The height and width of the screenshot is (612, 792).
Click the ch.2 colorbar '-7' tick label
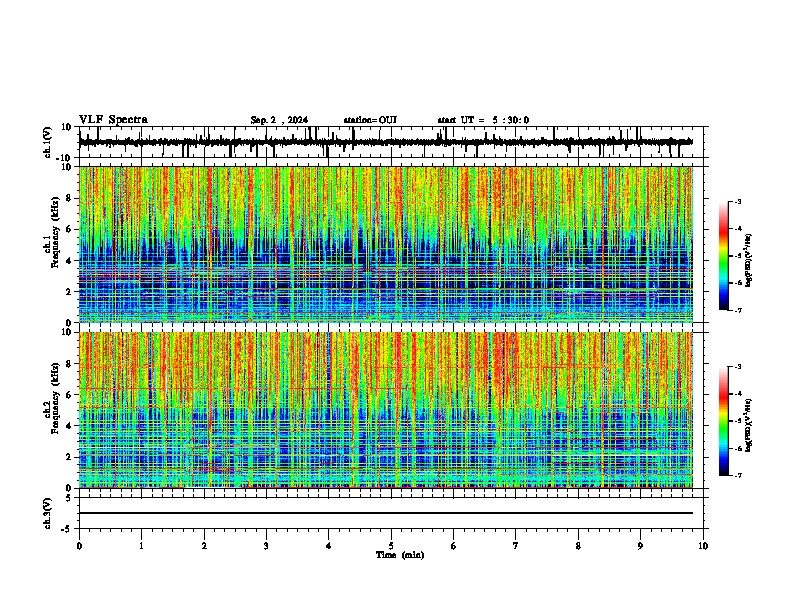[x=738, y=476]
